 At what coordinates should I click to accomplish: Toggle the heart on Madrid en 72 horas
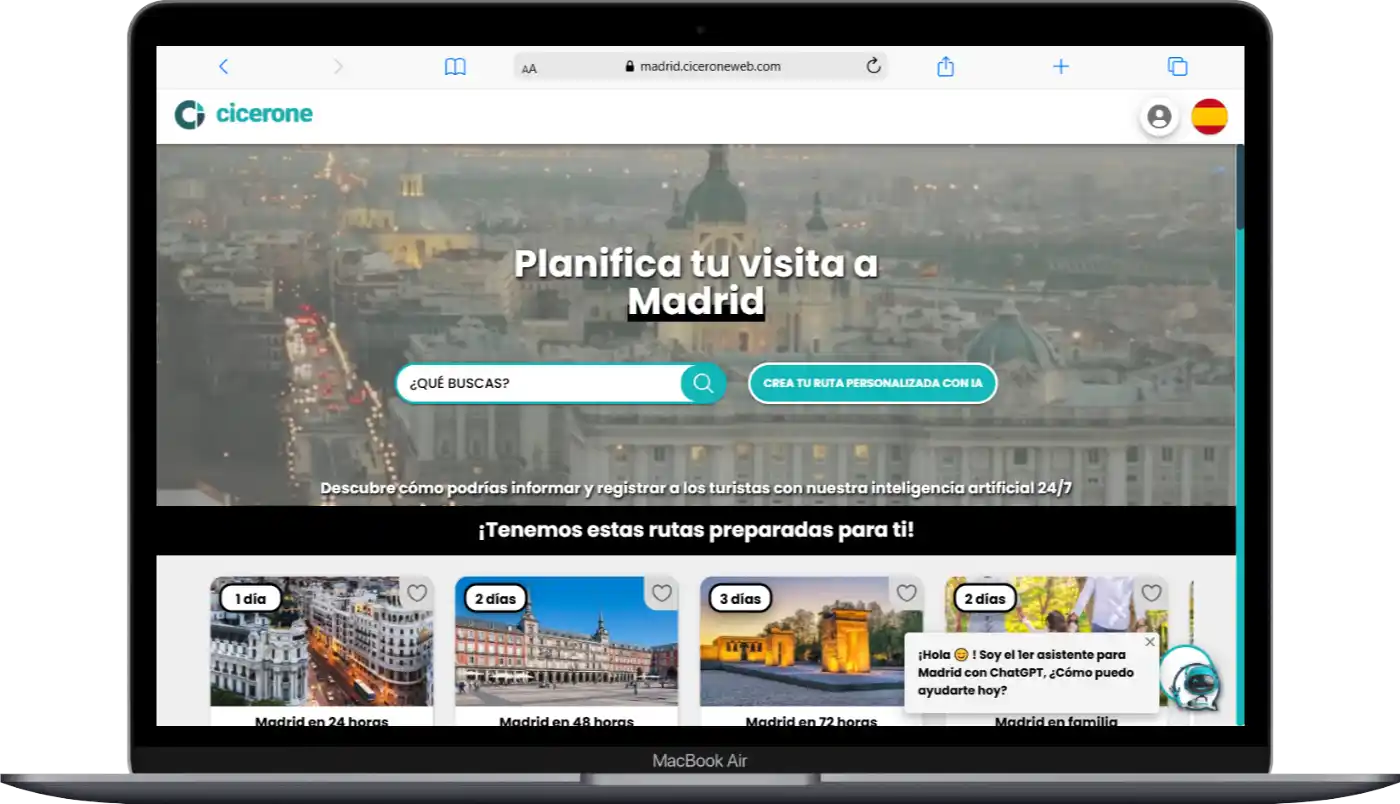907,592
